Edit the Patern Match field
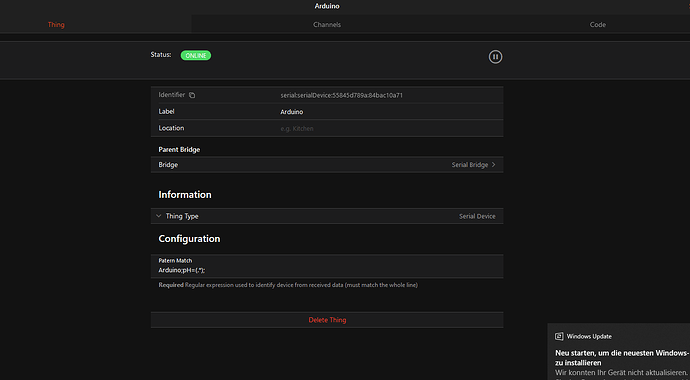Screen dimensions: 690x380 coord(327,266)
